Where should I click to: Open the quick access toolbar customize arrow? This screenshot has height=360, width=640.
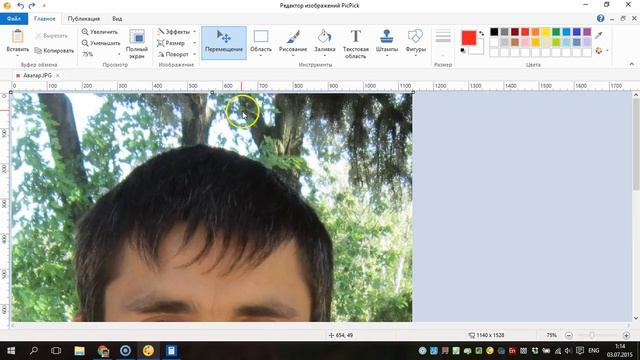44,6
